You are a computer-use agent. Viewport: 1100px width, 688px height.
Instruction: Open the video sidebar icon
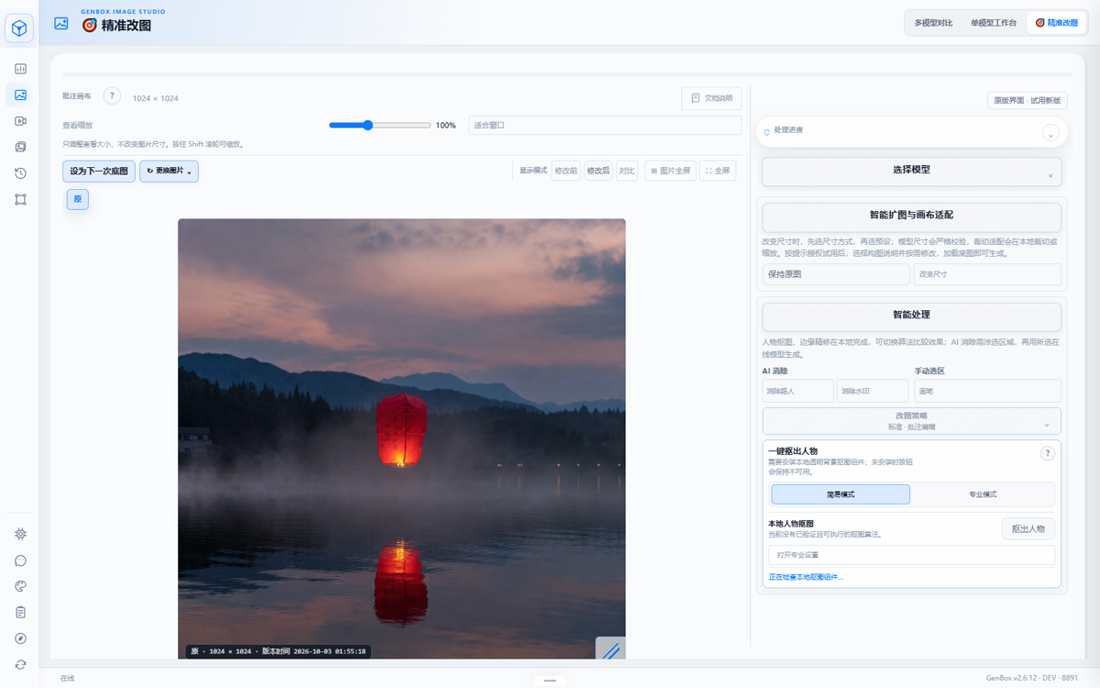pyautogui.click(x=20, y=121)
